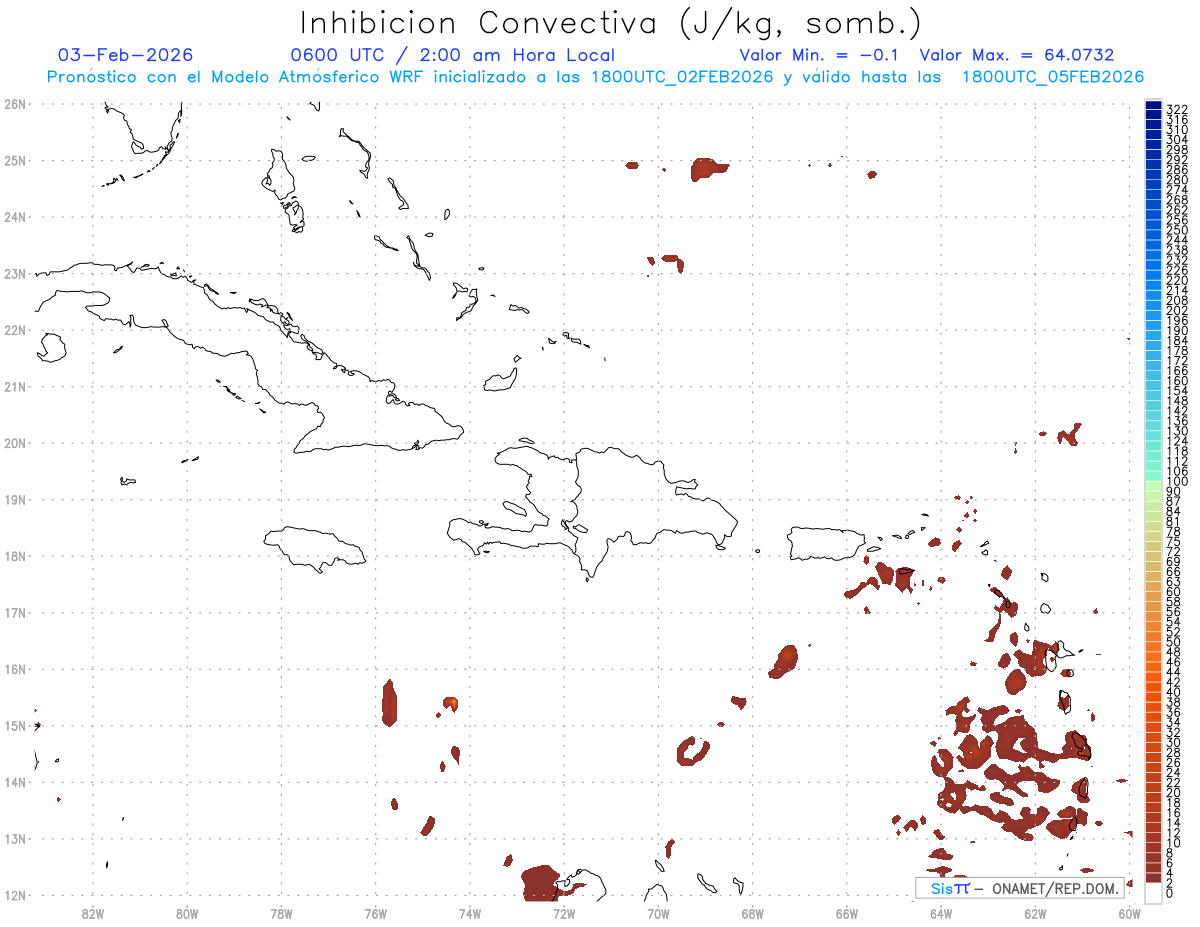Click the forecast valid-until time 1800UTC_05FEB2026
This screenshot has width=1200, height=927.
coord(1053,77)
